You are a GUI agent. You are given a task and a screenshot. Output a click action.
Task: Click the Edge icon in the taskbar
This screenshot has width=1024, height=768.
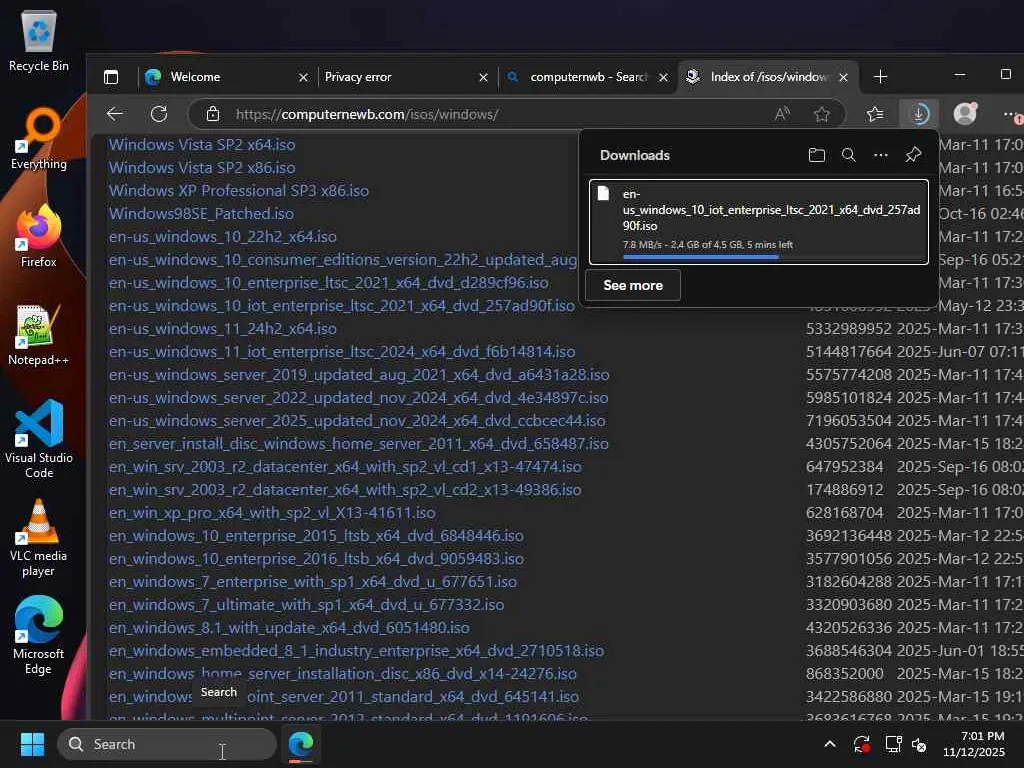[301, 744]
